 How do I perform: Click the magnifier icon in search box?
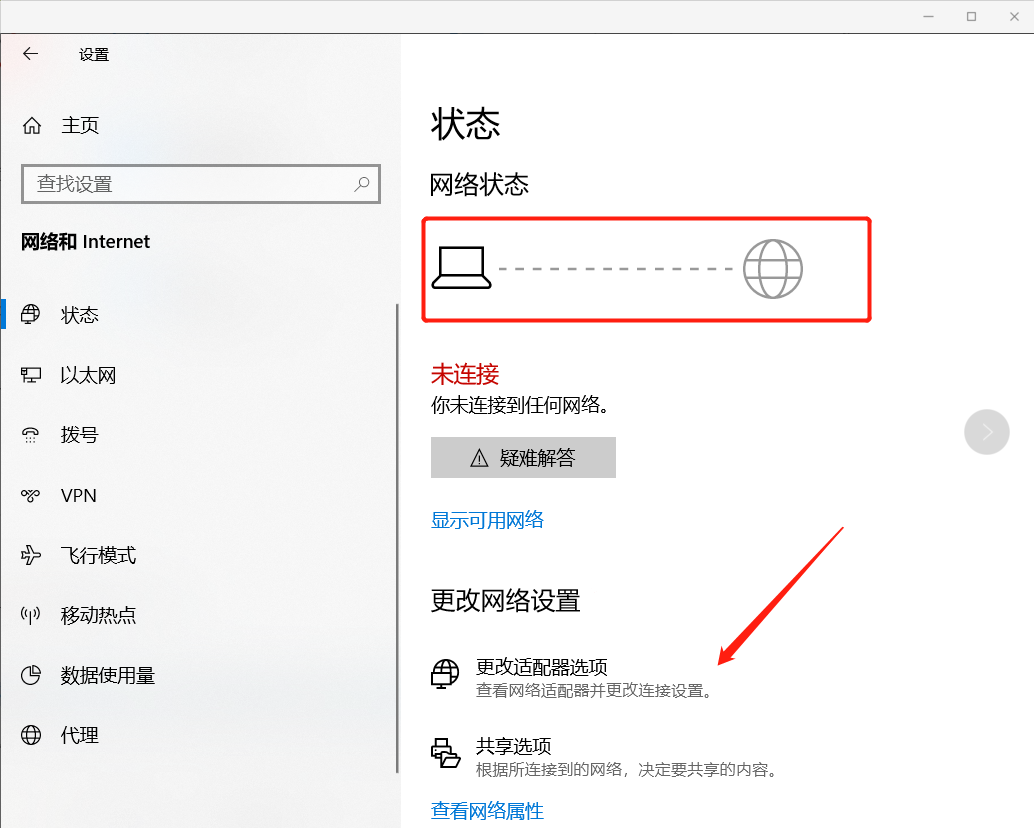pos(361,184)
